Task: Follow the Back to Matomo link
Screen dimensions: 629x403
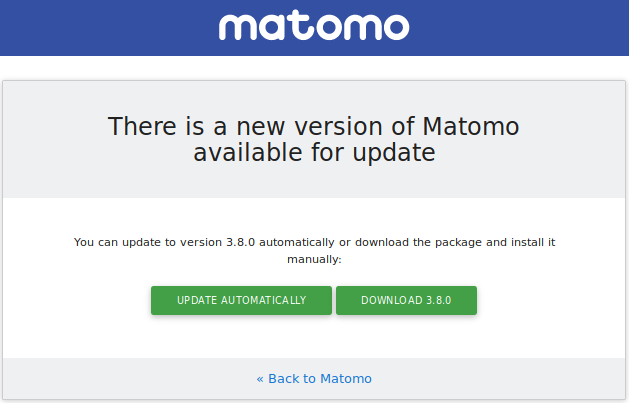Action: (314, 379)
